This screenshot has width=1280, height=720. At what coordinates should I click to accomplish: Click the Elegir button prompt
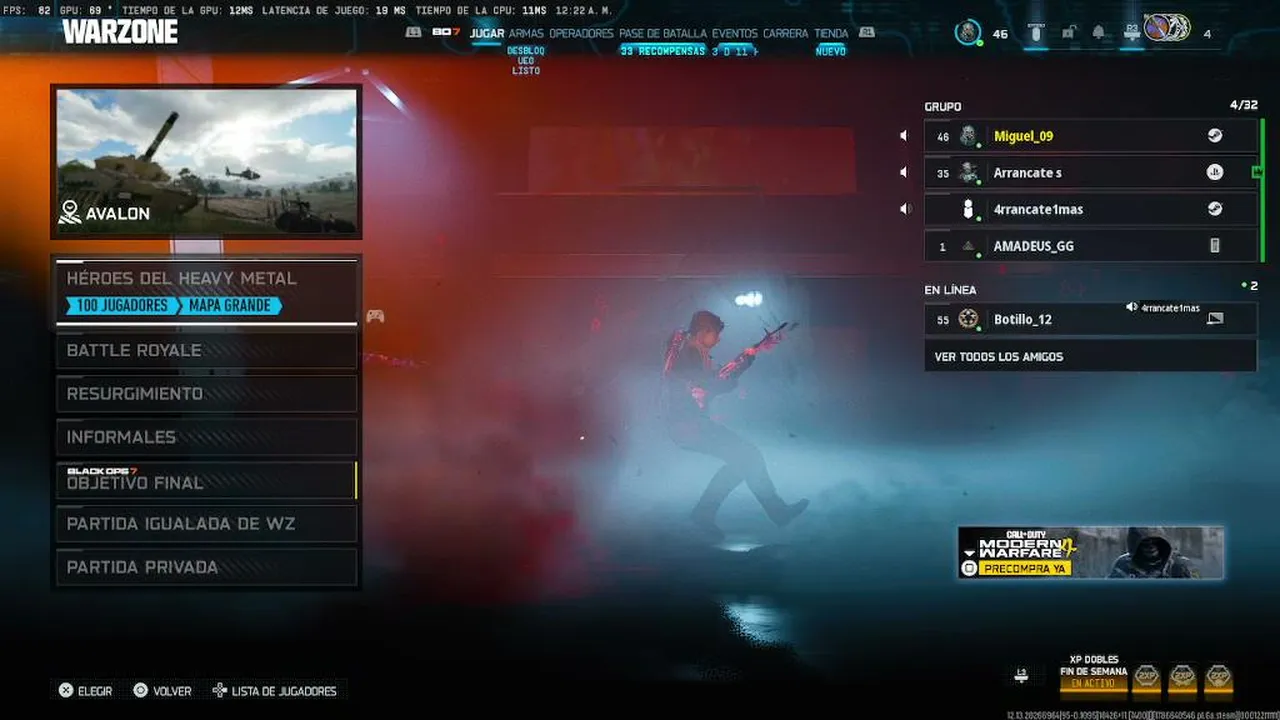[85, 691]
